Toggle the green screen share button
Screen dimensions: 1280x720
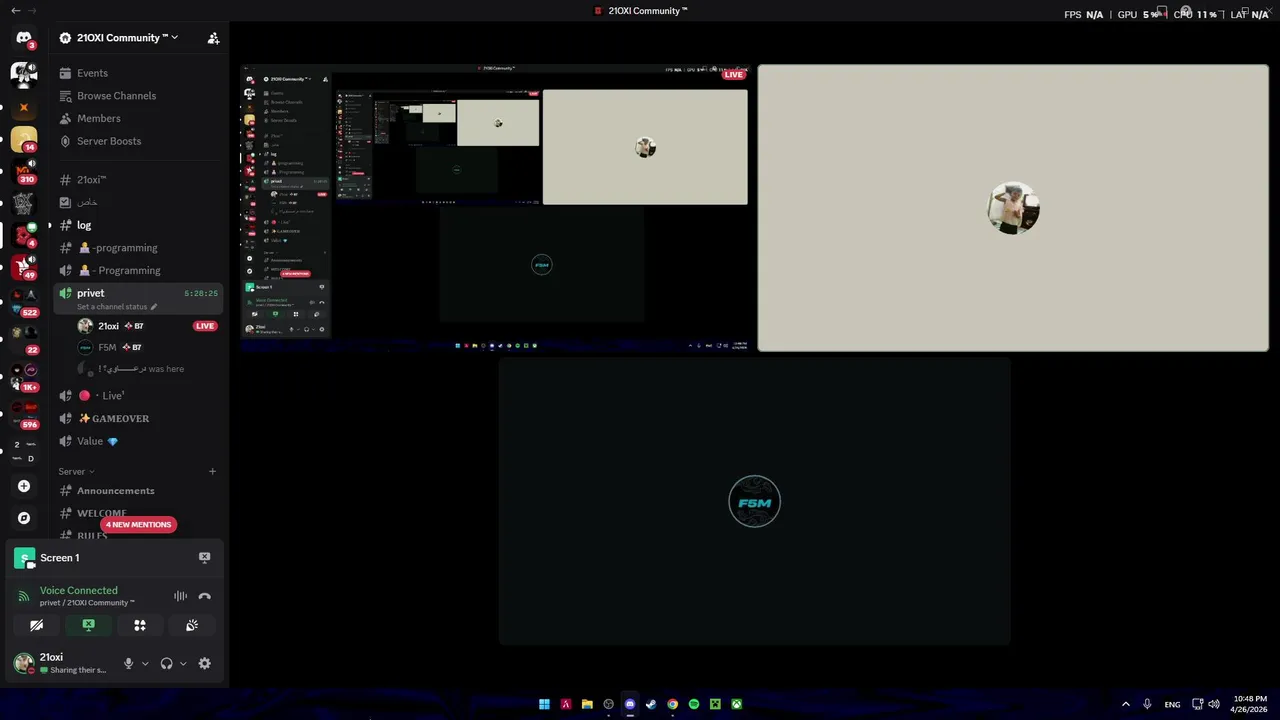click(88, 625)
